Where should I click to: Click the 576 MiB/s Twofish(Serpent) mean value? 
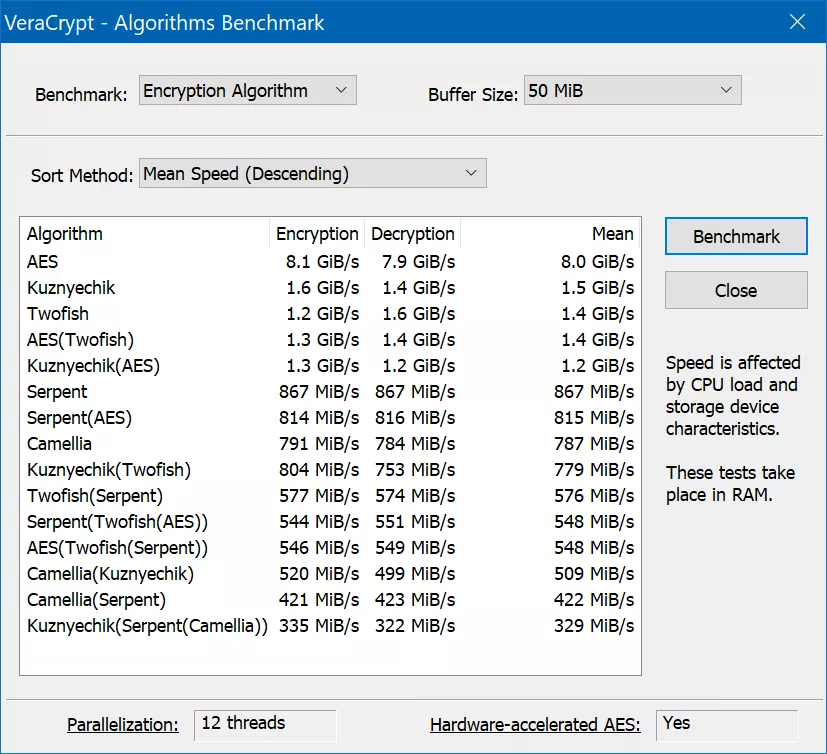594,496
